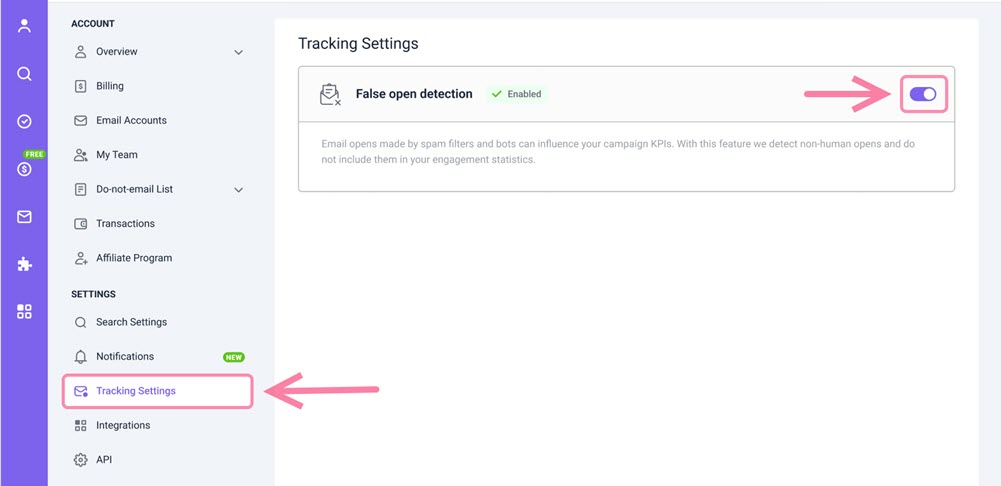Expand the Overview chevron

tap(238, 52)
